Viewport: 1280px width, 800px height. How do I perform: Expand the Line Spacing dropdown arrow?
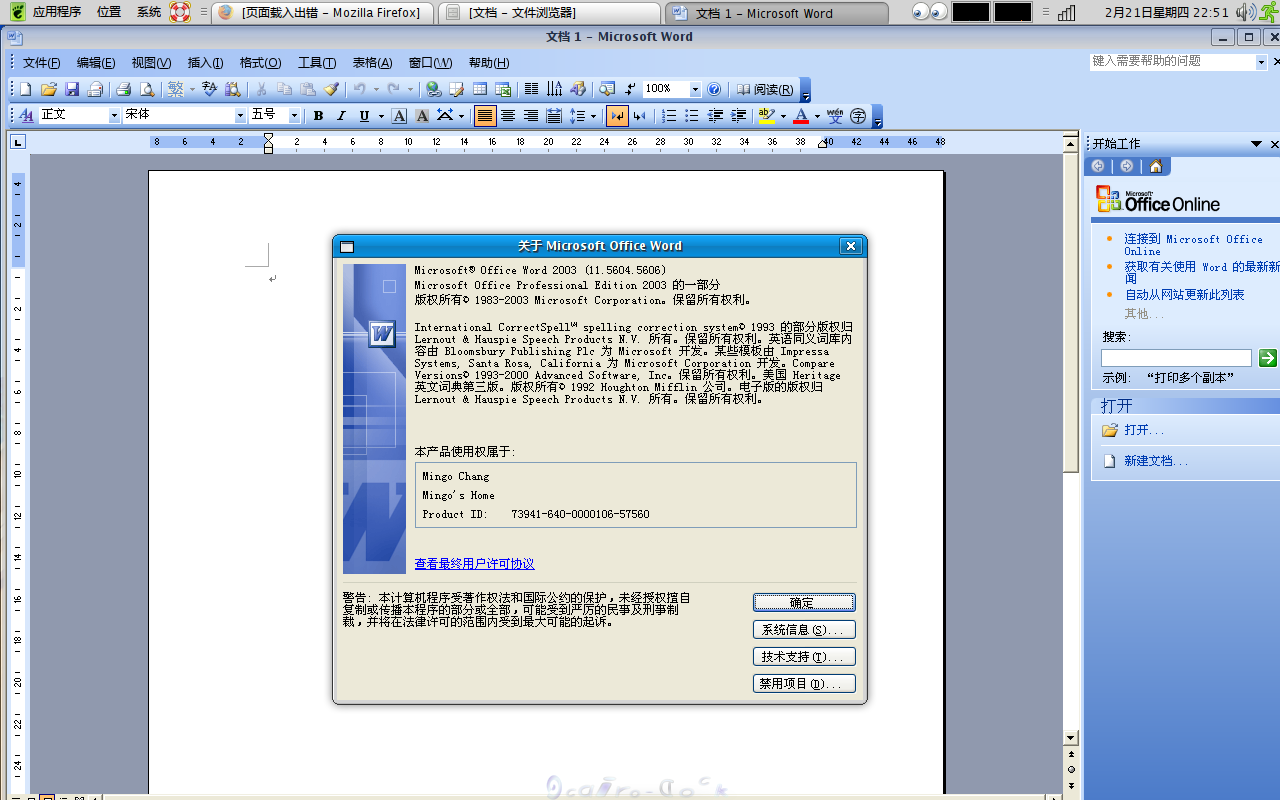click(x=593, y=116)
